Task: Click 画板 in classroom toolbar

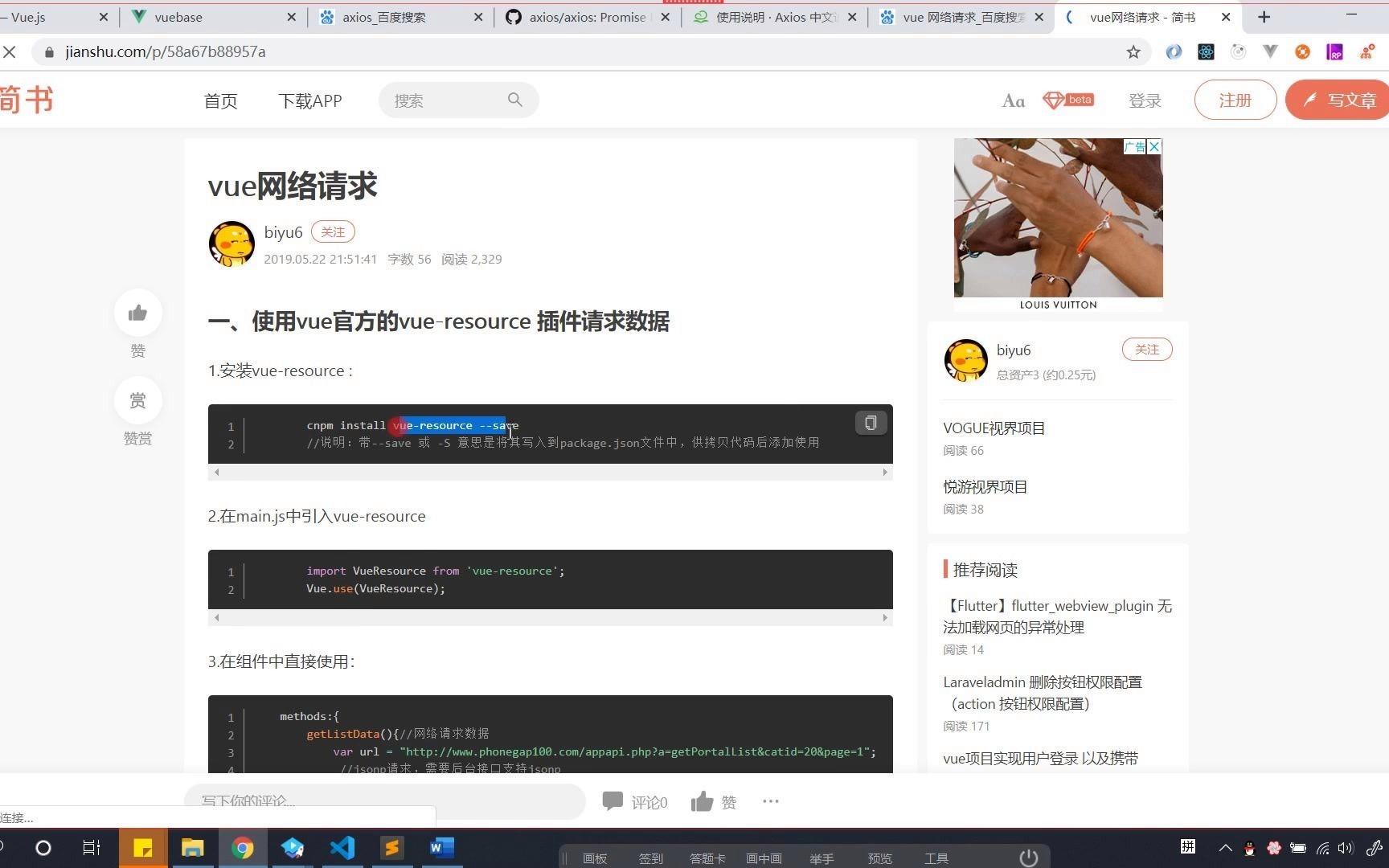Action: [x=595, y=858]
